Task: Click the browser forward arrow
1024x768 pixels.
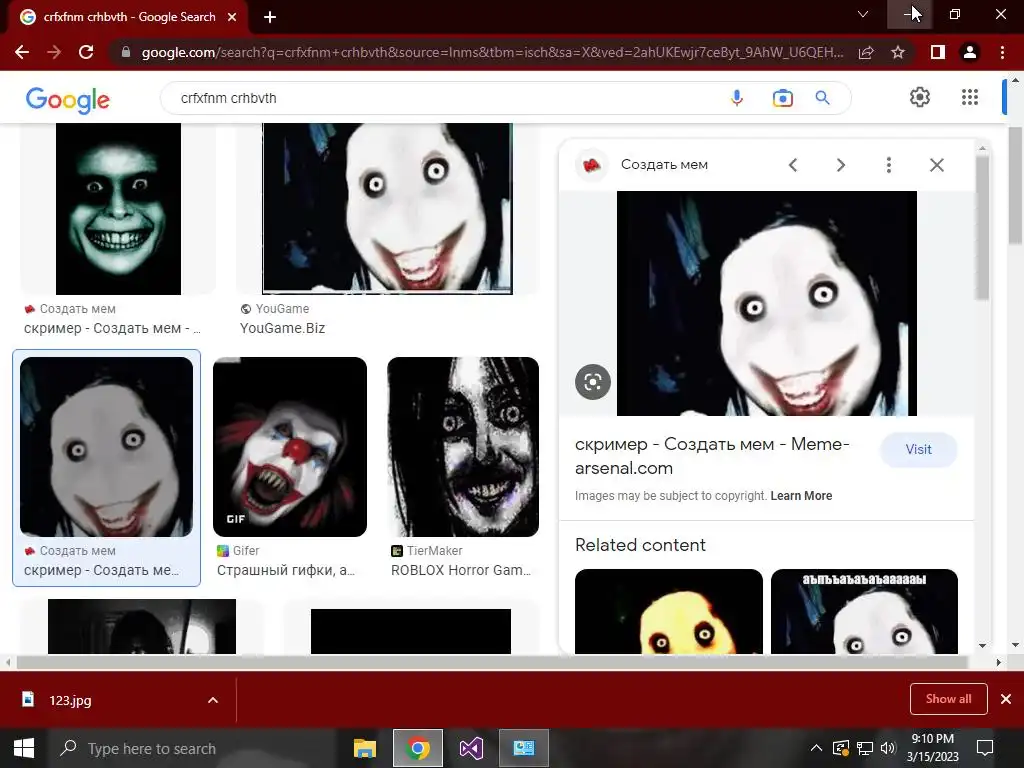Action: click(x=54, y=52)
